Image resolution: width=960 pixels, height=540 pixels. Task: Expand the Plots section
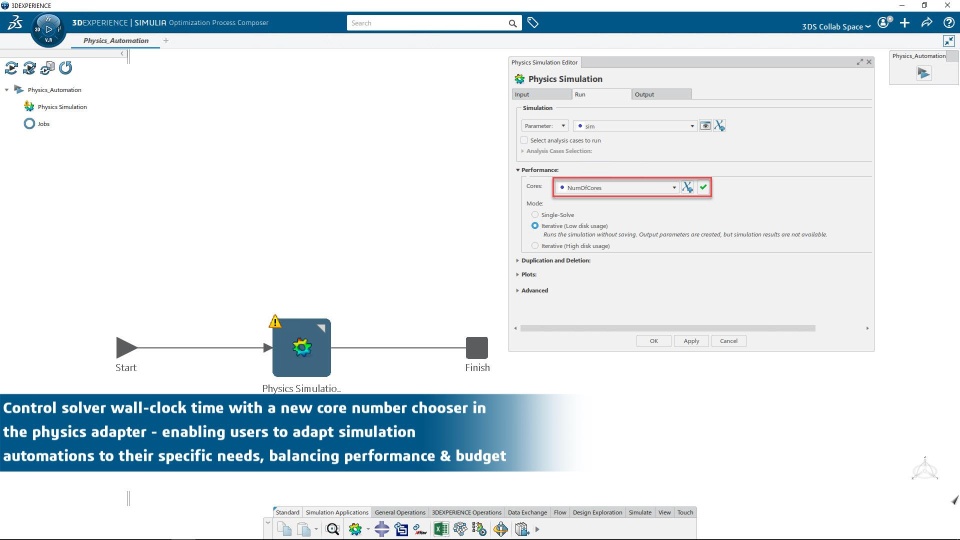pos(517,275)
